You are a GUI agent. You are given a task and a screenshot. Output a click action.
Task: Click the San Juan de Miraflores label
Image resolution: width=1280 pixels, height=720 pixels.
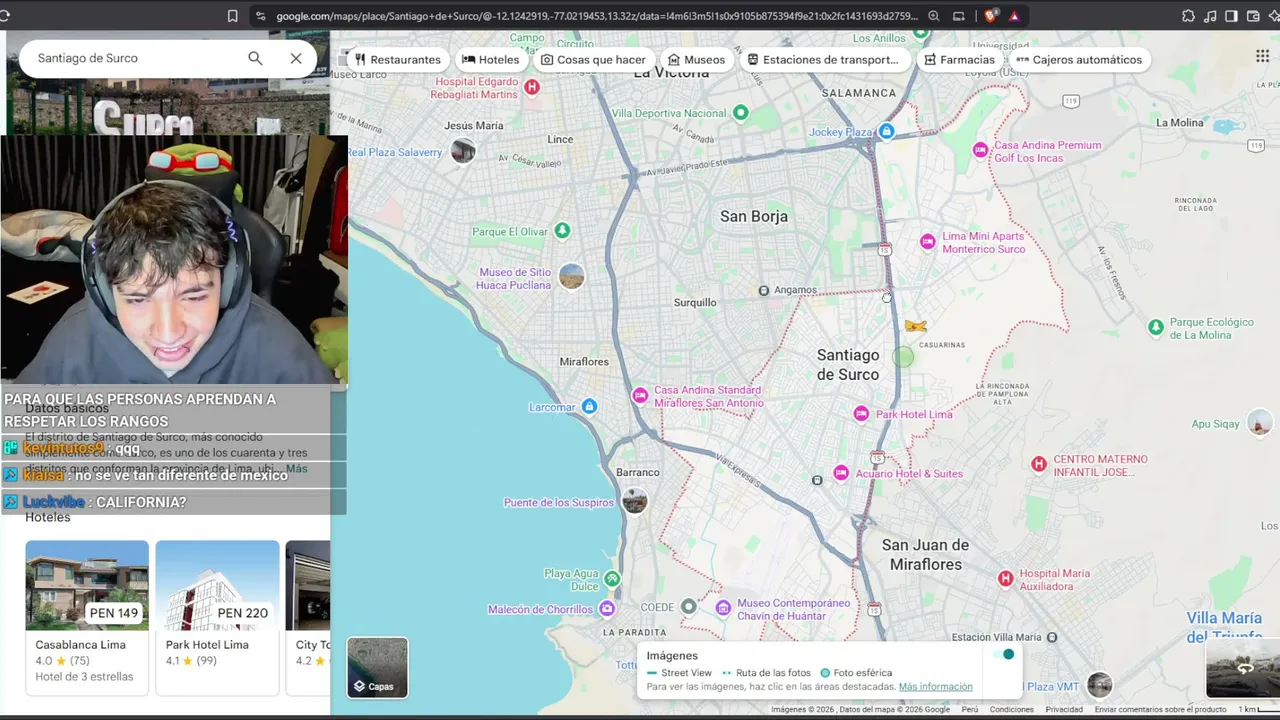click(x=925, y=555)
